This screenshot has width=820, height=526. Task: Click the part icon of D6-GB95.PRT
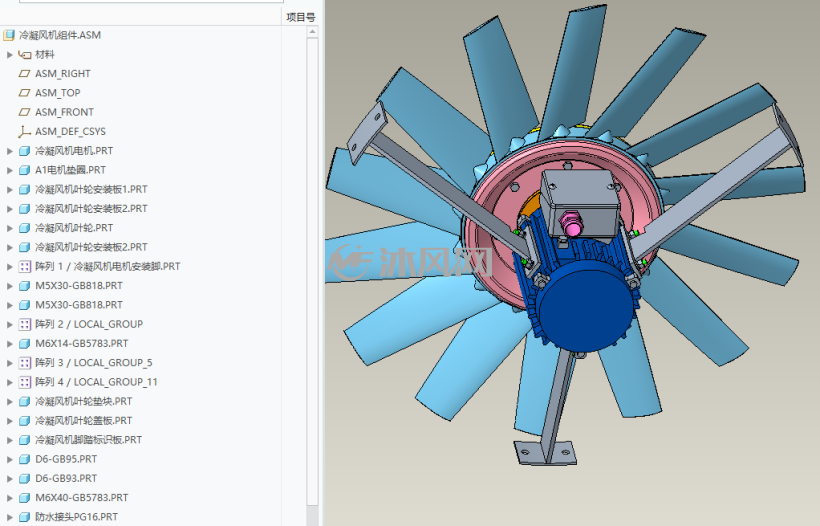pyautogui.click(x=25, y=459)
